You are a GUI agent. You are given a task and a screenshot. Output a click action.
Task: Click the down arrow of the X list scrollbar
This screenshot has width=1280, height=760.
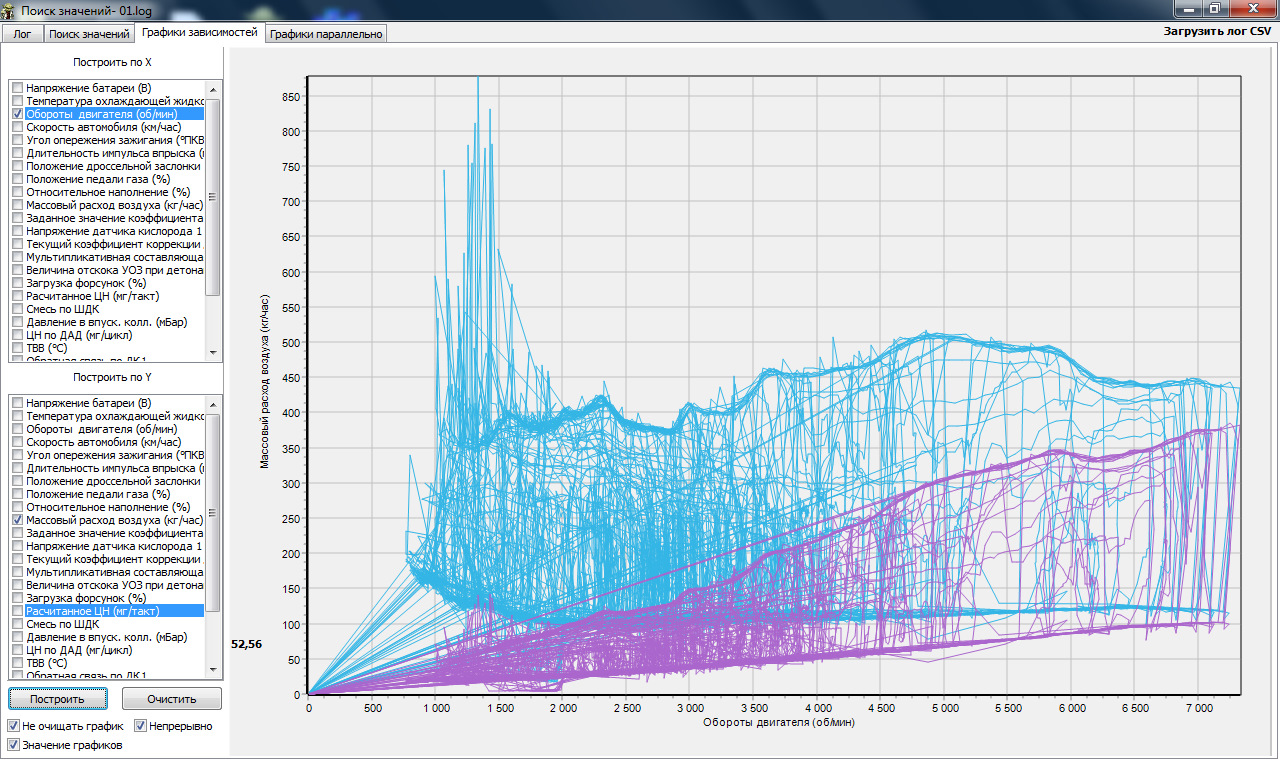coord(213,353)
